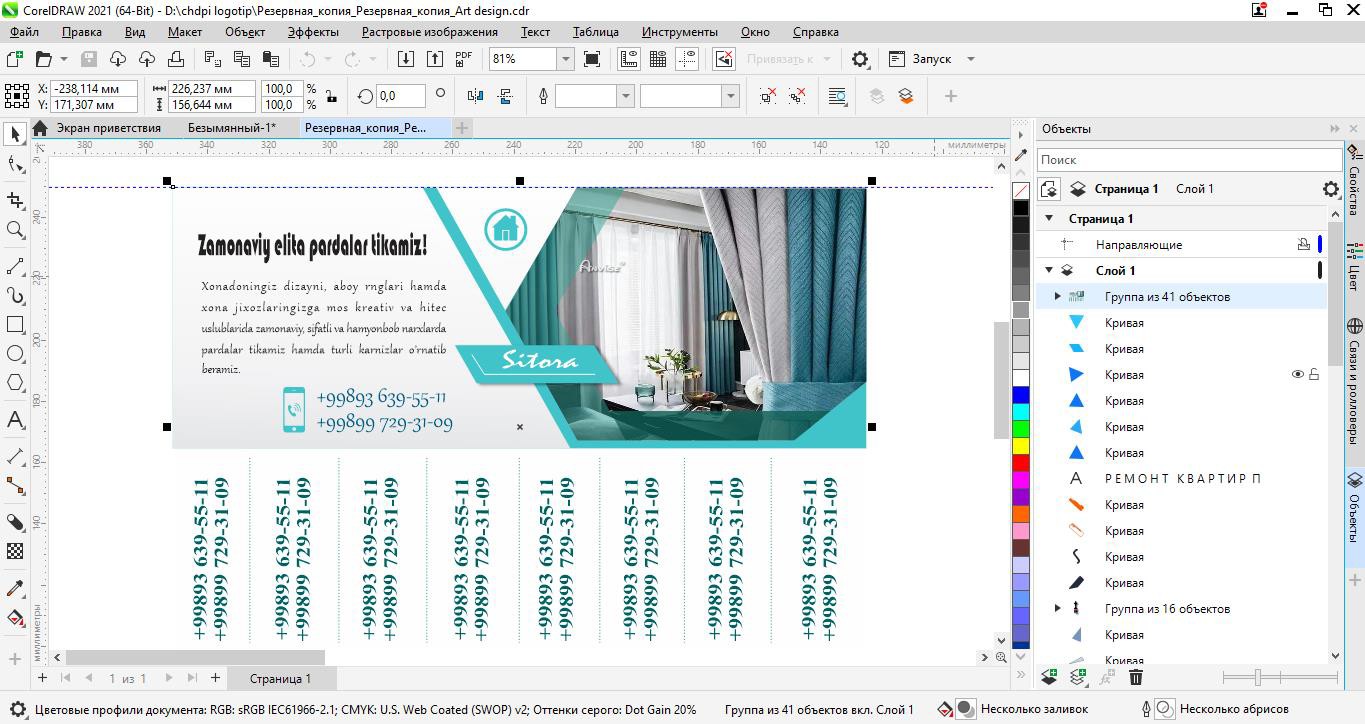The height and width of the screenshot is (724, 1365).
Task: Click X position field -238,114 мм
Action: [x=93, y=88]
